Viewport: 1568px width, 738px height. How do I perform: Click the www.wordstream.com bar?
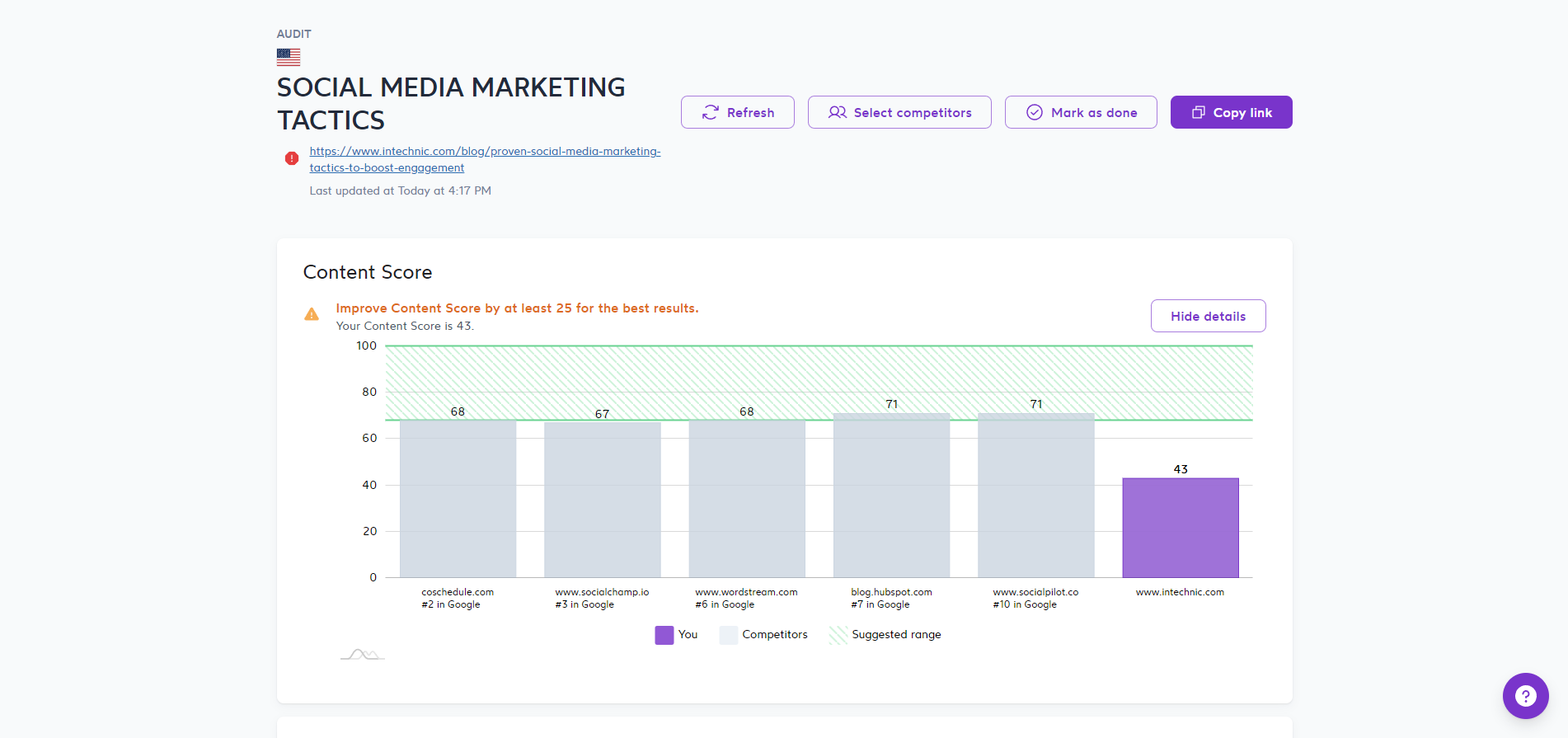[x=747, y=499]
